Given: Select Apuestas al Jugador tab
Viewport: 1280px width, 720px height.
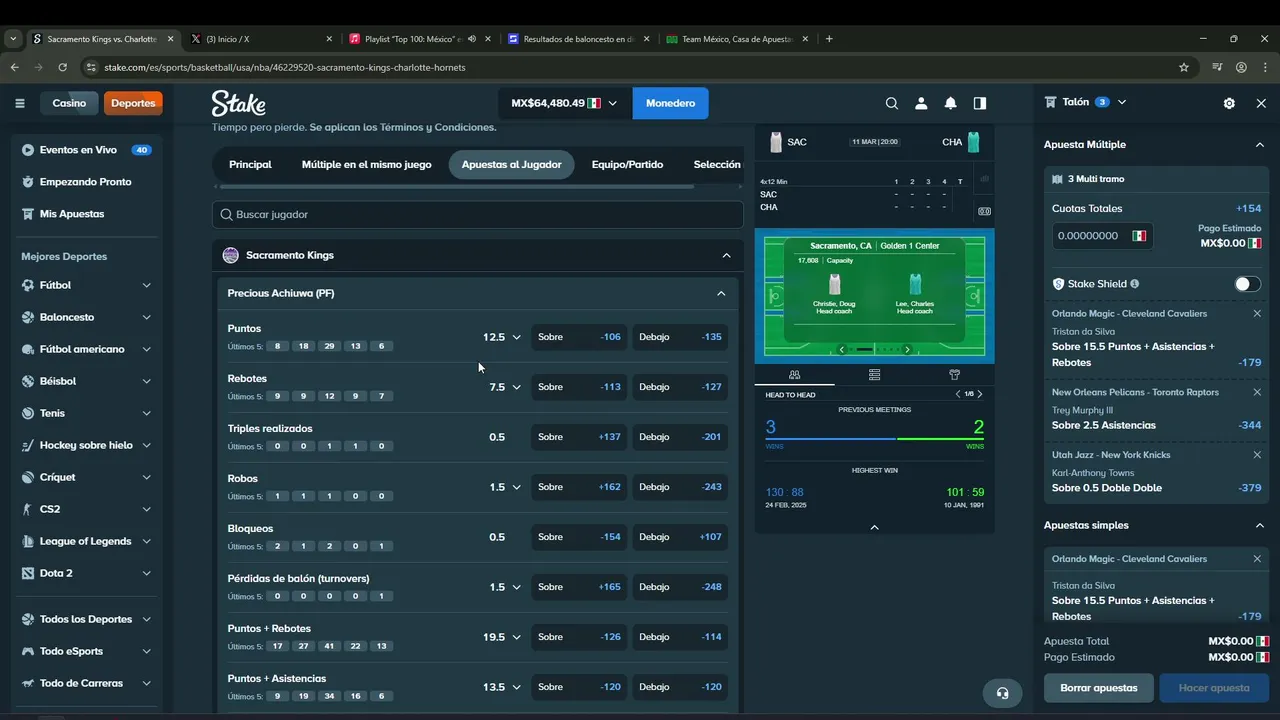Looking at the screenshot, I should [511, 164].
